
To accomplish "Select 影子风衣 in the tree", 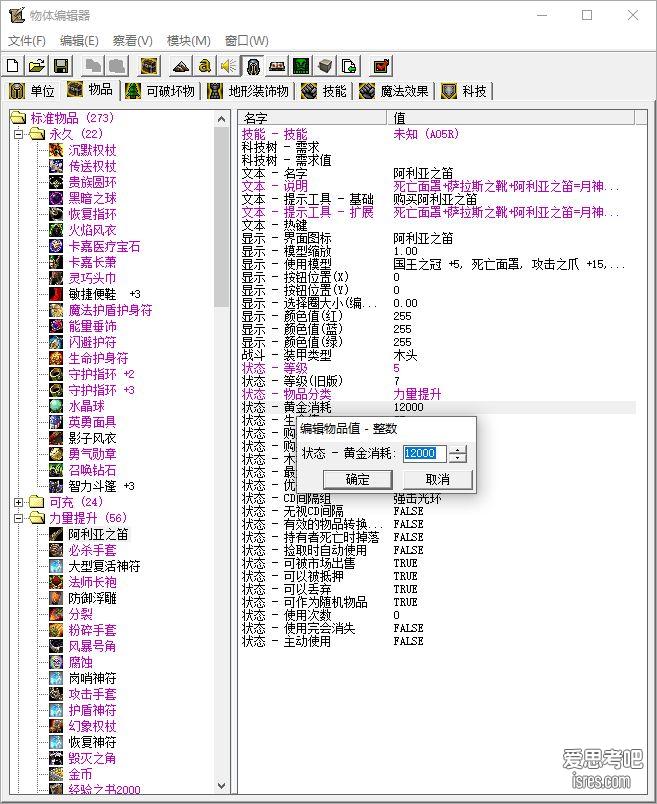I will pyautogui.click(x=92, y=438).
